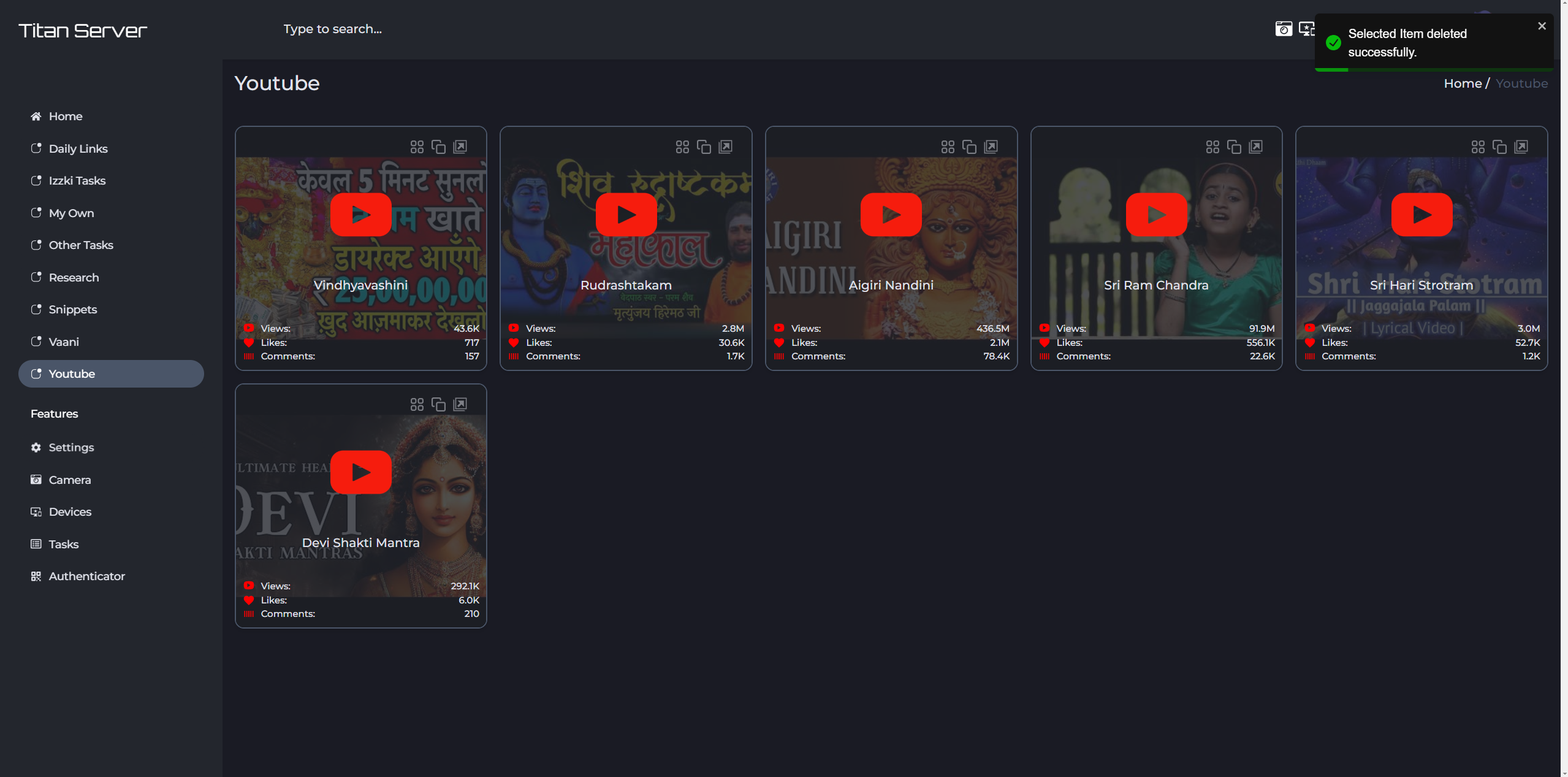Click the open-external icon on Rudrashtakam card
Viewport: 1568px width, 777px height.
click(x=726, y=147)
